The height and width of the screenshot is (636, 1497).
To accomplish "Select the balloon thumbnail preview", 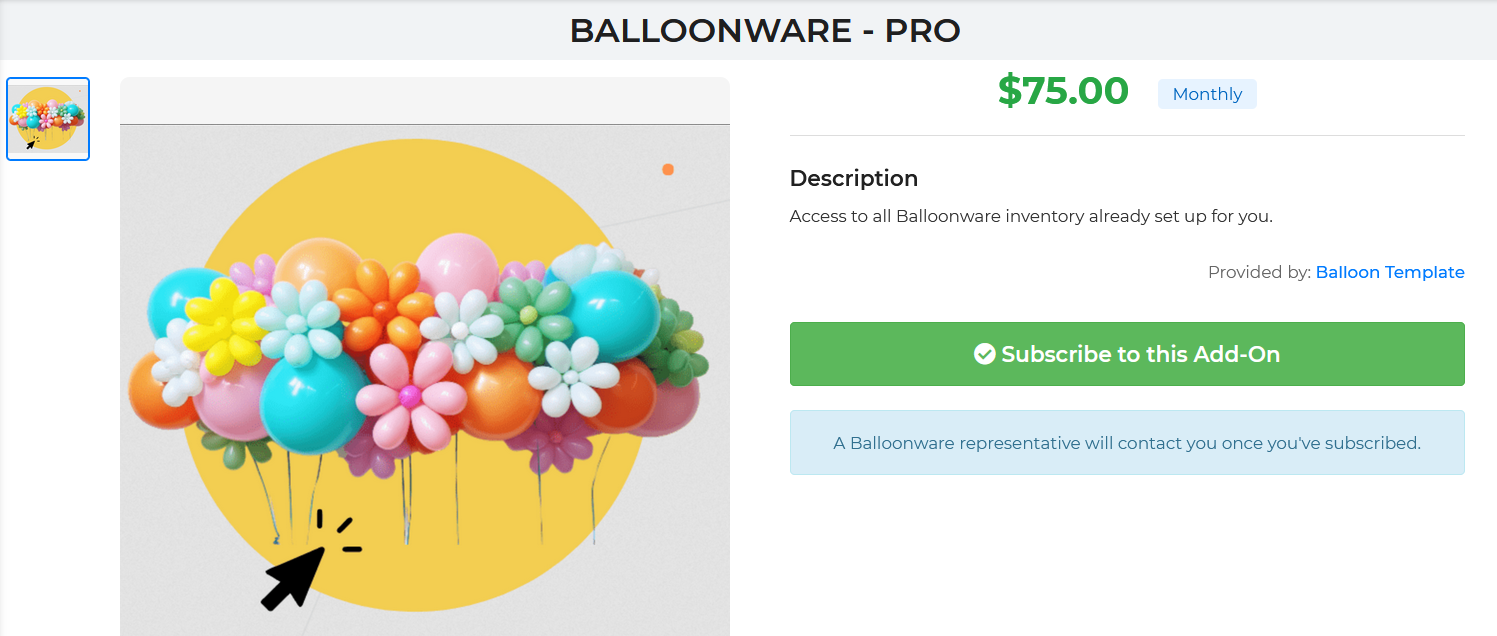I will (x=48, y=119).
